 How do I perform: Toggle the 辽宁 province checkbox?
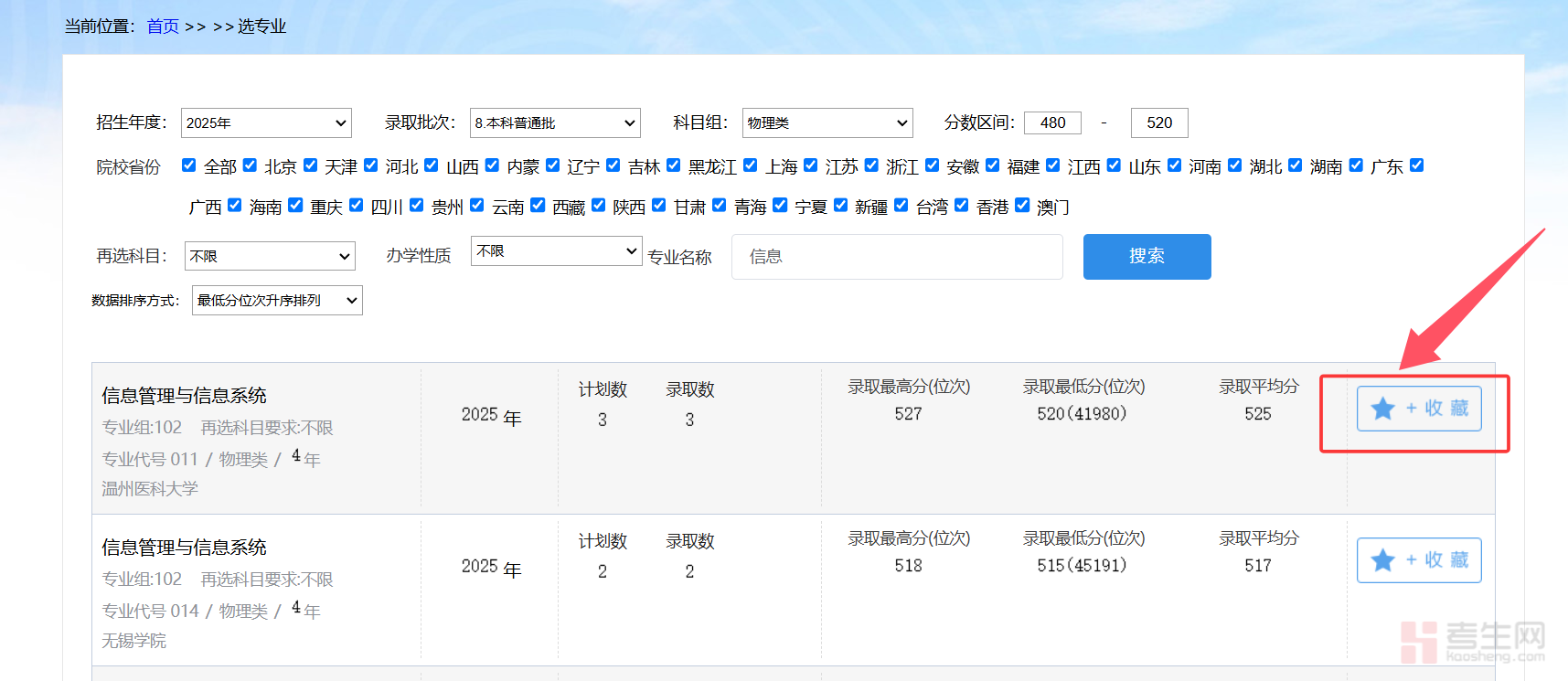pos(552,165)
